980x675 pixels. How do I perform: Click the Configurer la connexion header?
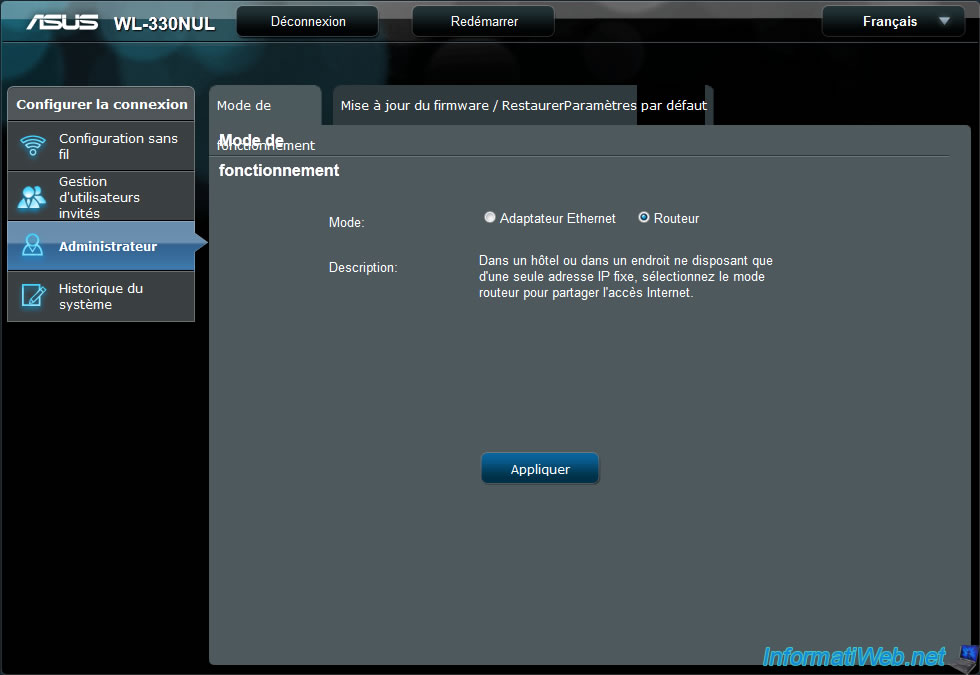coord(101,104)
